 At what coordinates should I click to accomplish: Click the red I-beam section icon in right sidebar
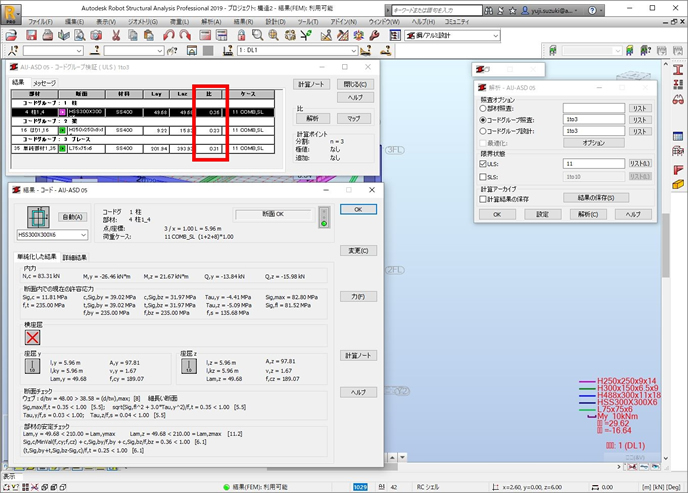point(678,70)
